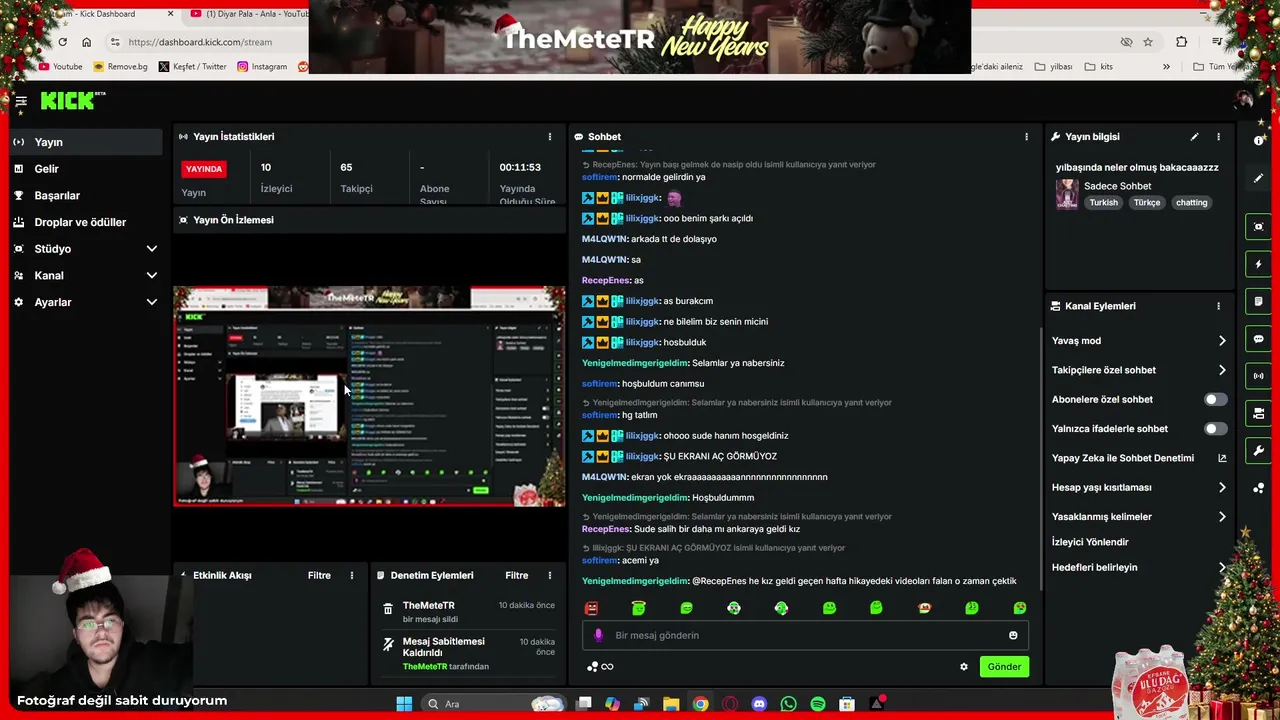Open Yapay Zeka ile Sohbet Denetimi external link
The image size is (1280, 720).
point(1222,458)
